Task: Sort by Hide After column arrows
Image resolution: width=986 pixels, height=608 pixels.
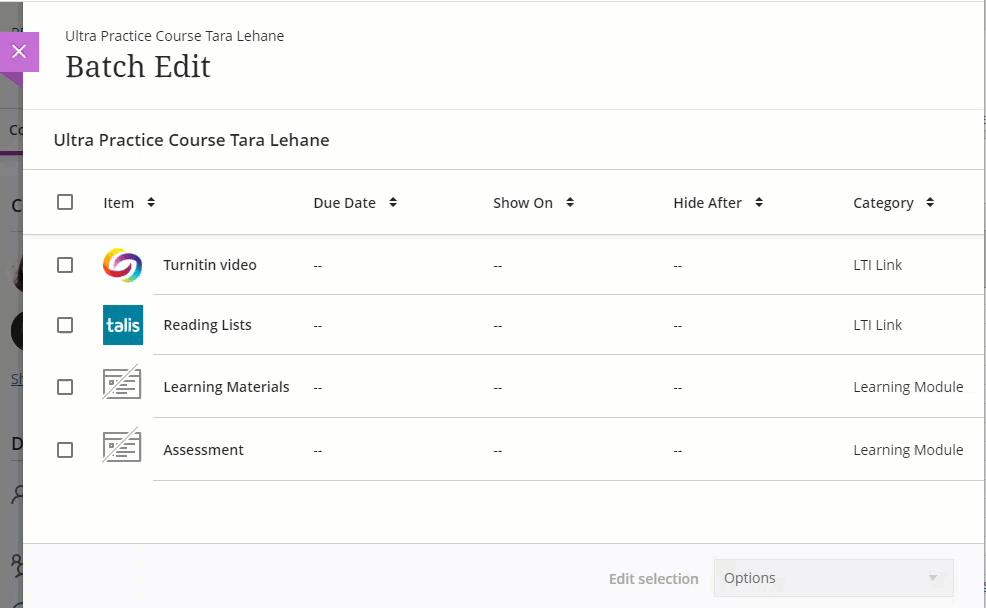Action: 759,203
